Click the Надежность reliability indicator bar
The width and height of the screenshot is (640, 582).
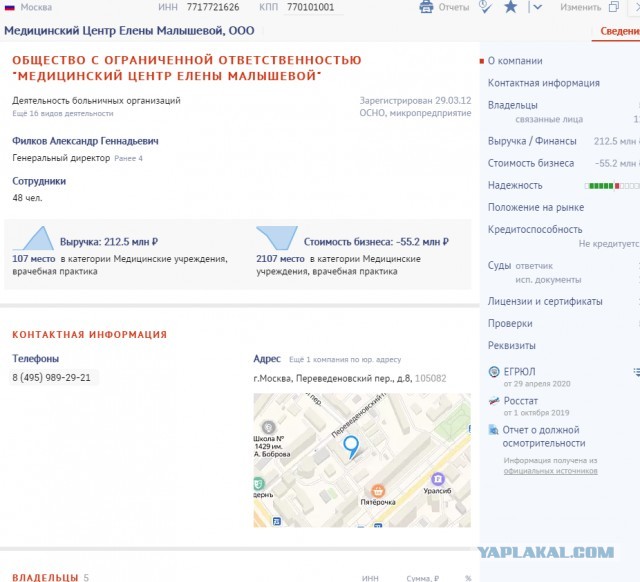(x=612, y=186)
